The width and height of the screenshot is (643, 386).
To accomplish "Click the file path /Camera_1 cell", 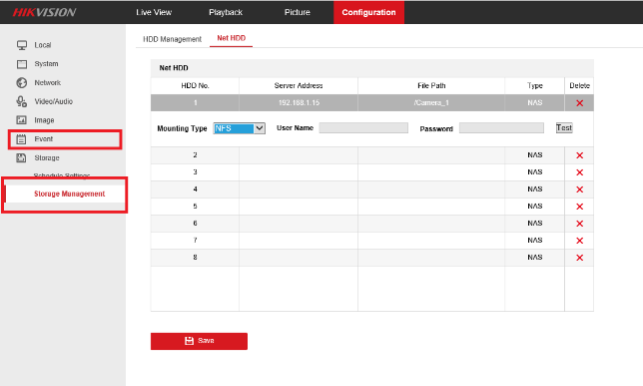I will pos(431,103).
